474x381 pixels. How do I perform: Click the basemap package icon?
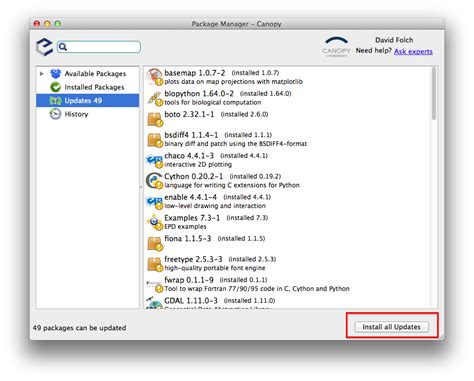(x=154, y=77)
